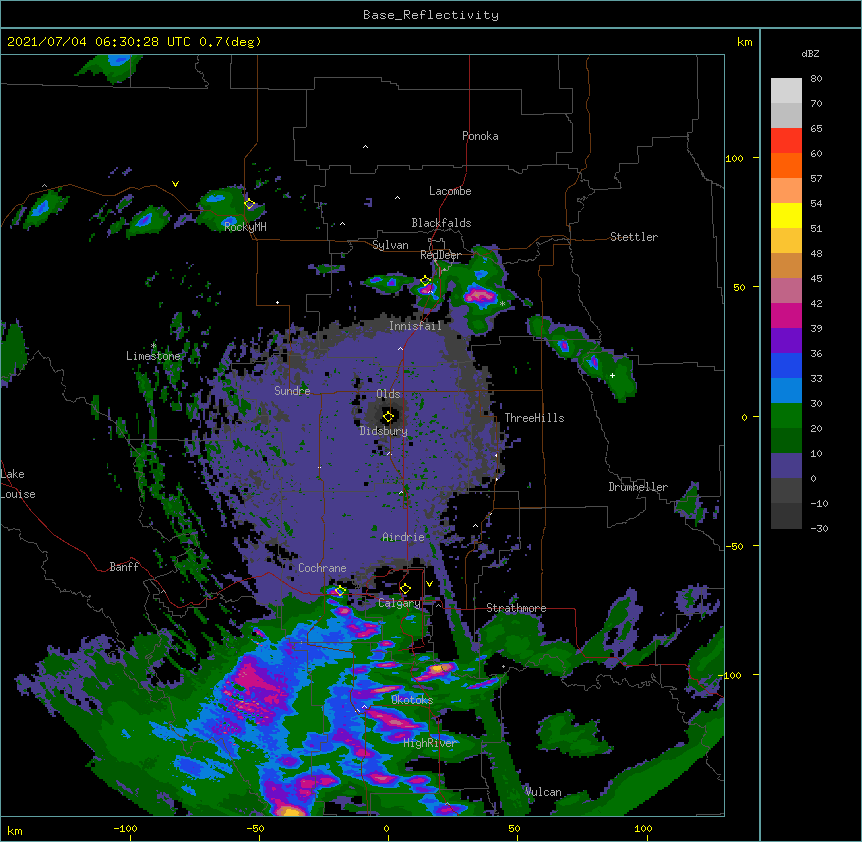
Task: Click the Vulcan town label
Action: click(x=543, y=792)
